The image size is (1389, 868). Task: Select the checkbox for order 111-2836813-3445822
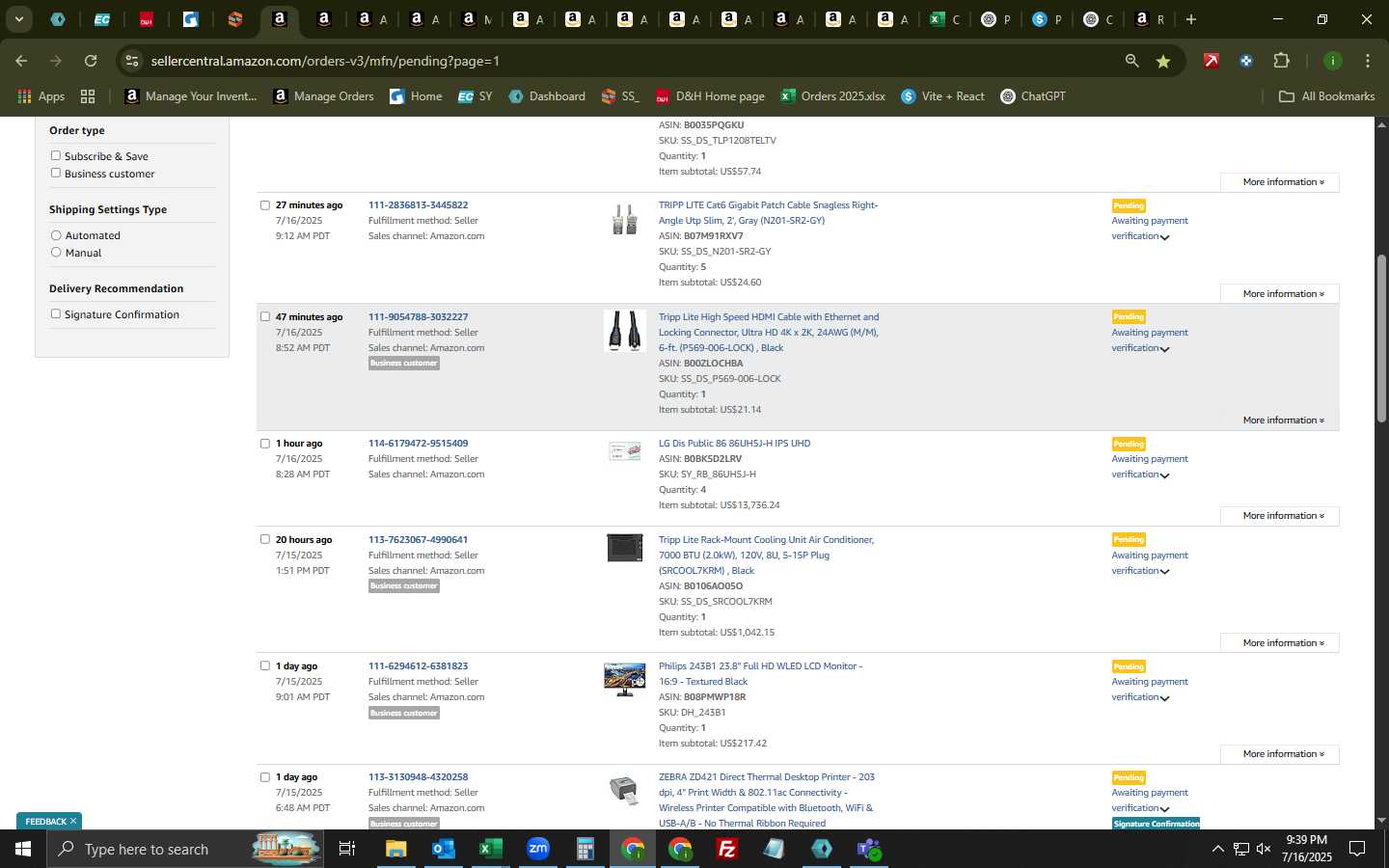[x=265, y=204]
